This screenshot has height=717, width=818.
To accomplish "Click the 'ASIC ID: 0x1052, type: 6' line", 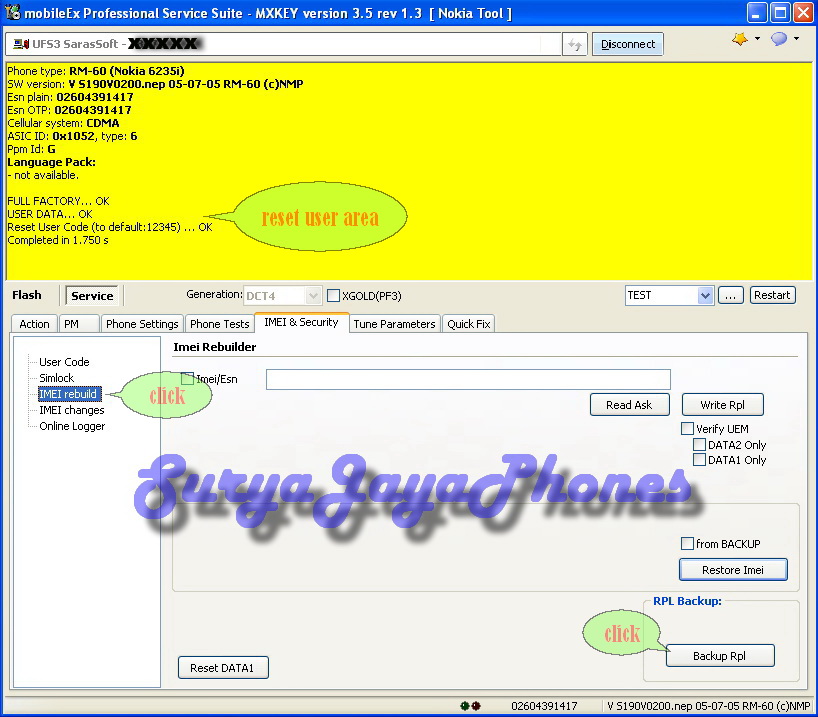I will tap(72, 136).
